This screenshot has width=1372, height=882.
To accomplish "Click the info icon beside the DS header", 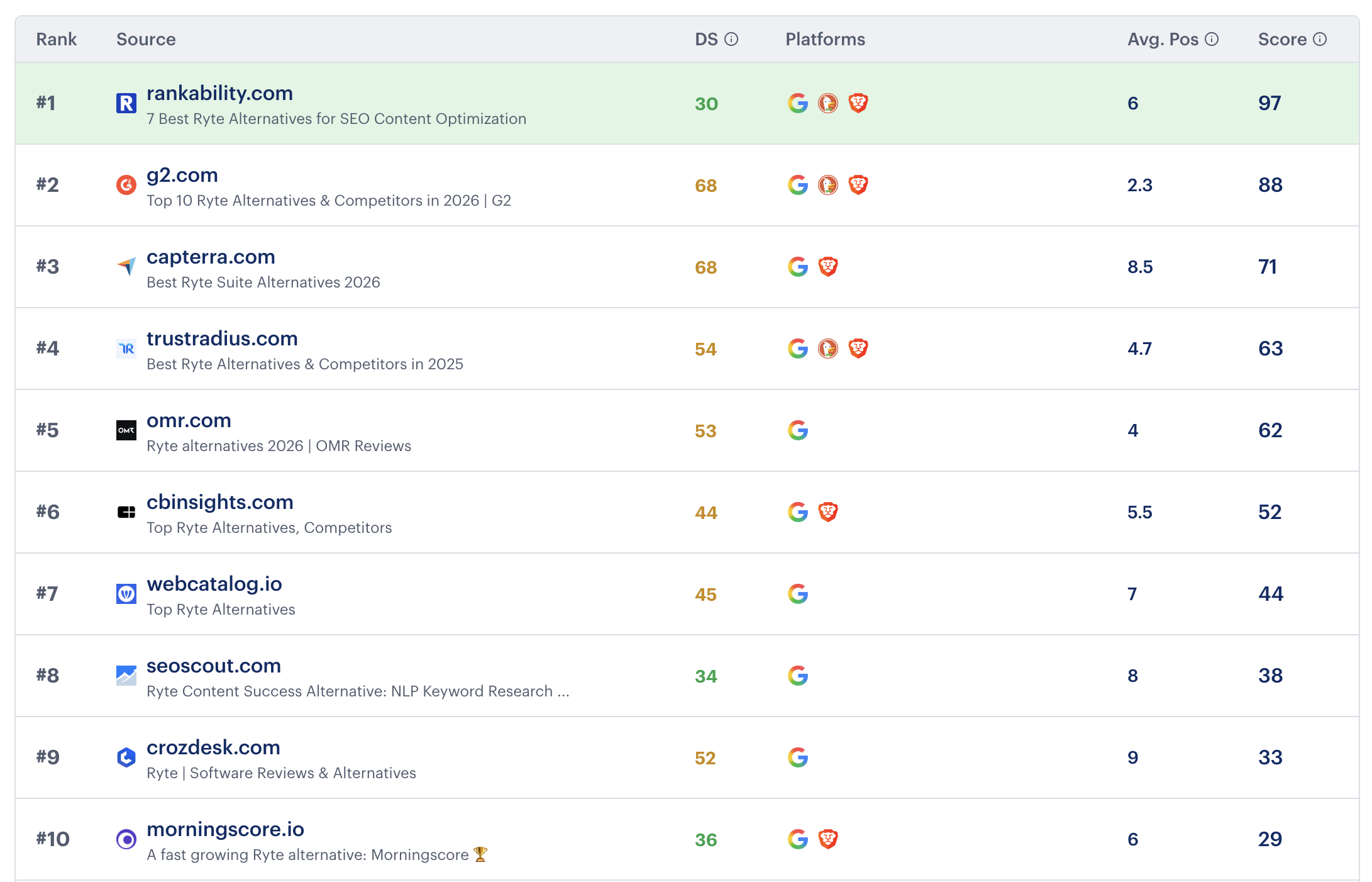I will click(x=731, y=38).
